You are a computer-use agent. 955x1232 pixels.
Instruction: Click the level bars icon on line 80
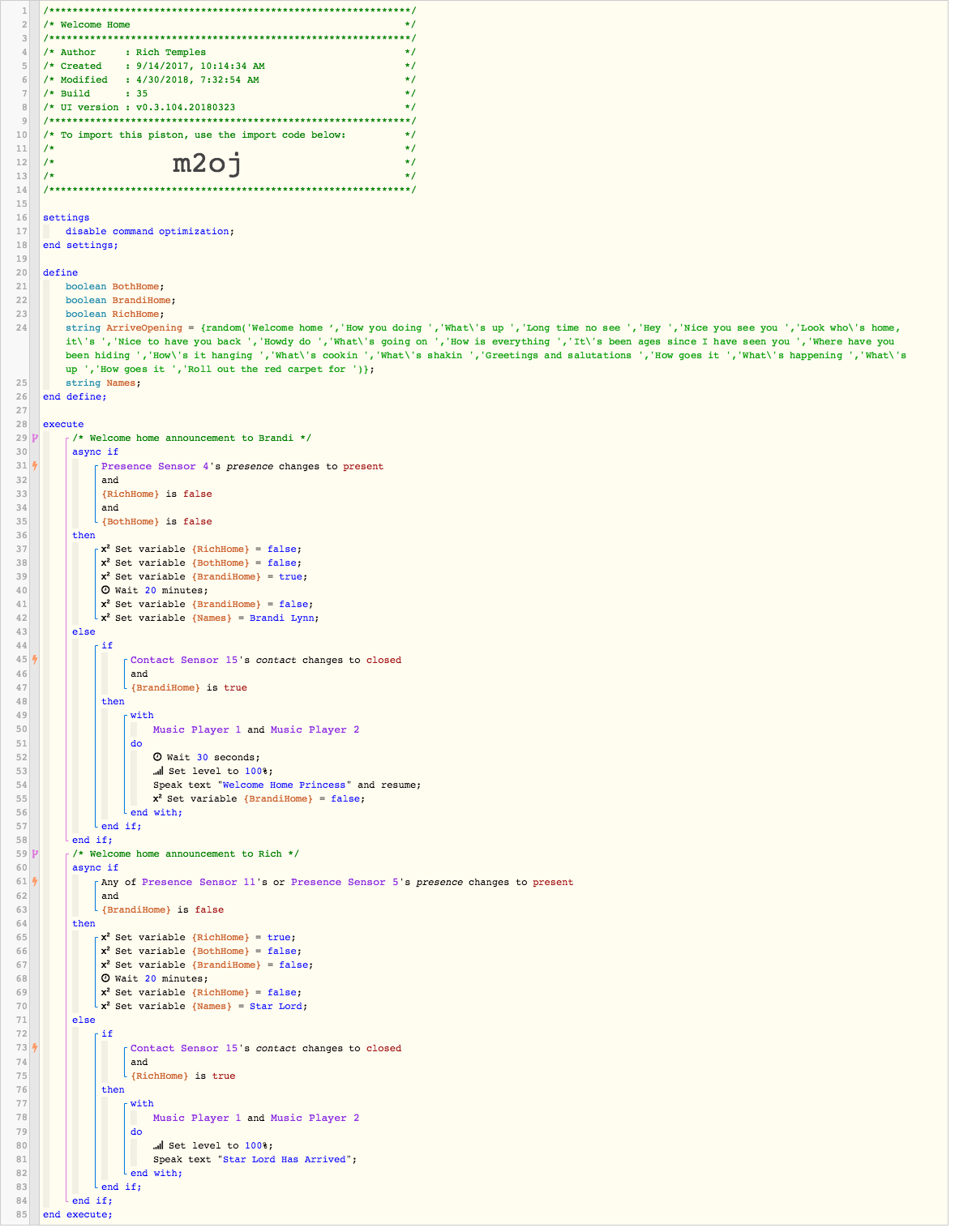coord(158,1145)
